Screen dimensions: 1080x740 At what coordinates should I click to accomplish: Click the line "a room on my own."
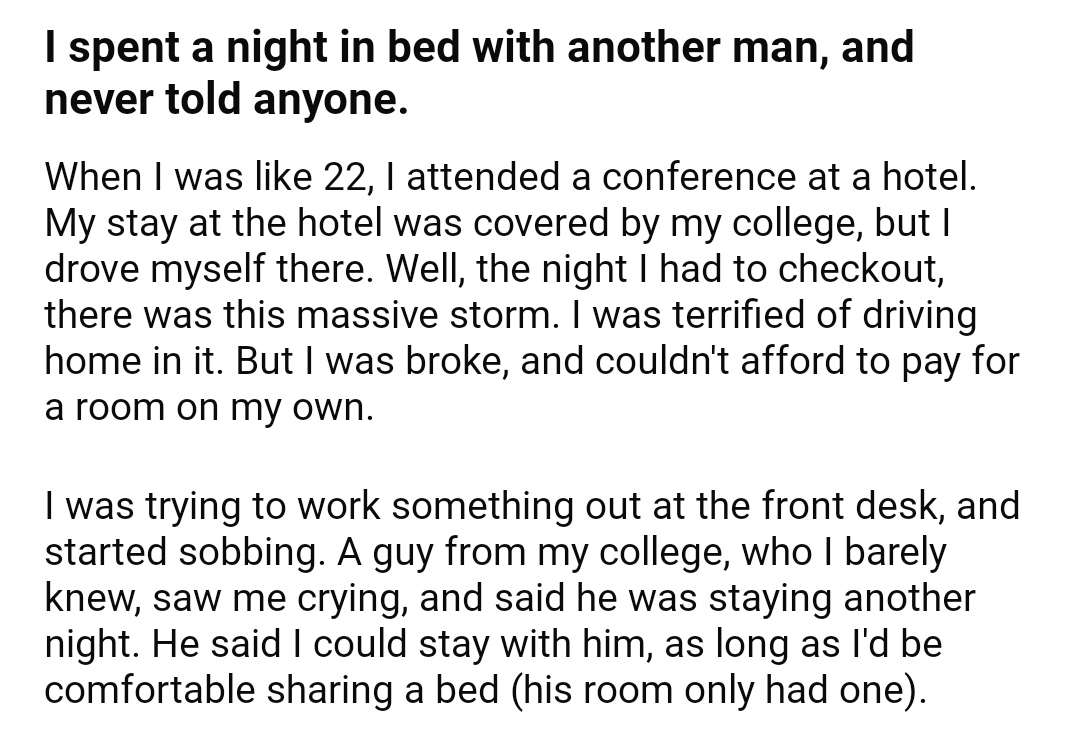pyautogui.click(x=209, y=408)
